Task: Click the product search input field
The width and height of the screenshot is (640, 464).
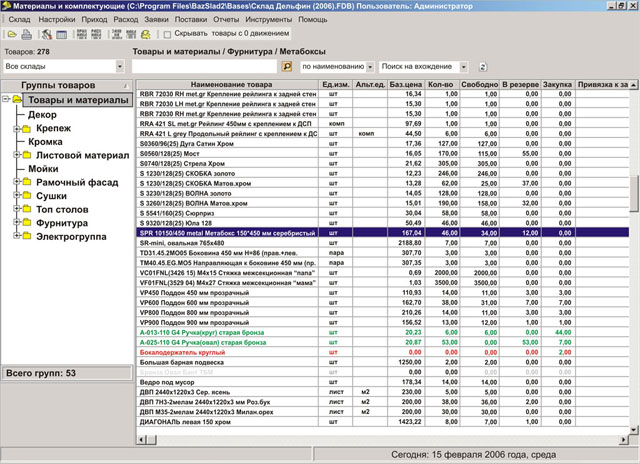Action: [x=204, y=66]
